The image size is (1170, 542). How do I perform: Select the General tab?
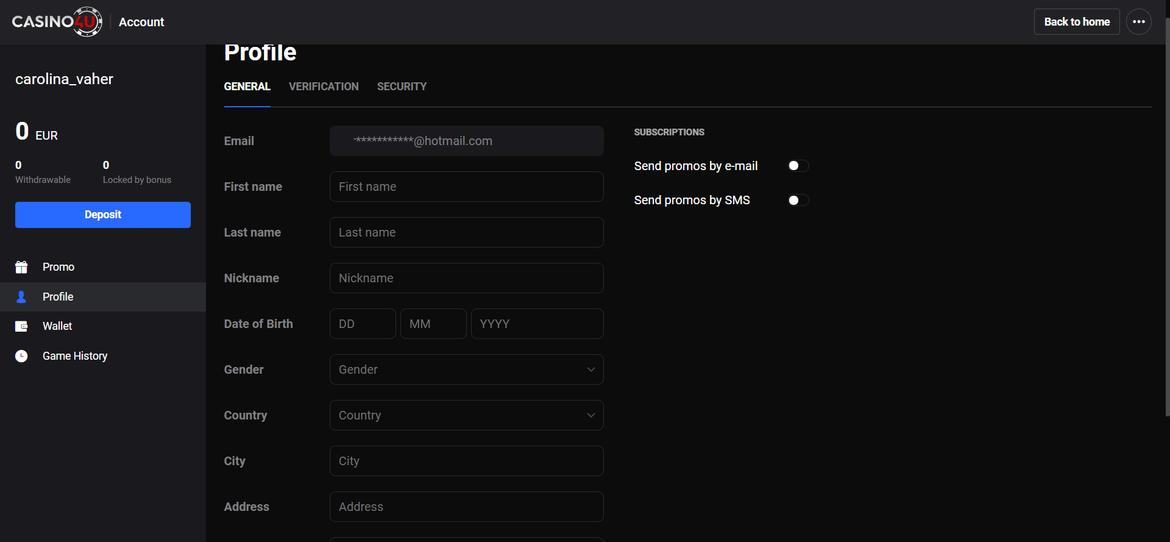point(247,87)
